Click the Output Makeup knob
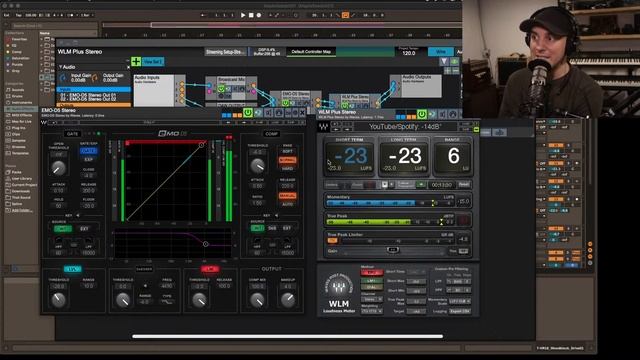 point(288,300)
